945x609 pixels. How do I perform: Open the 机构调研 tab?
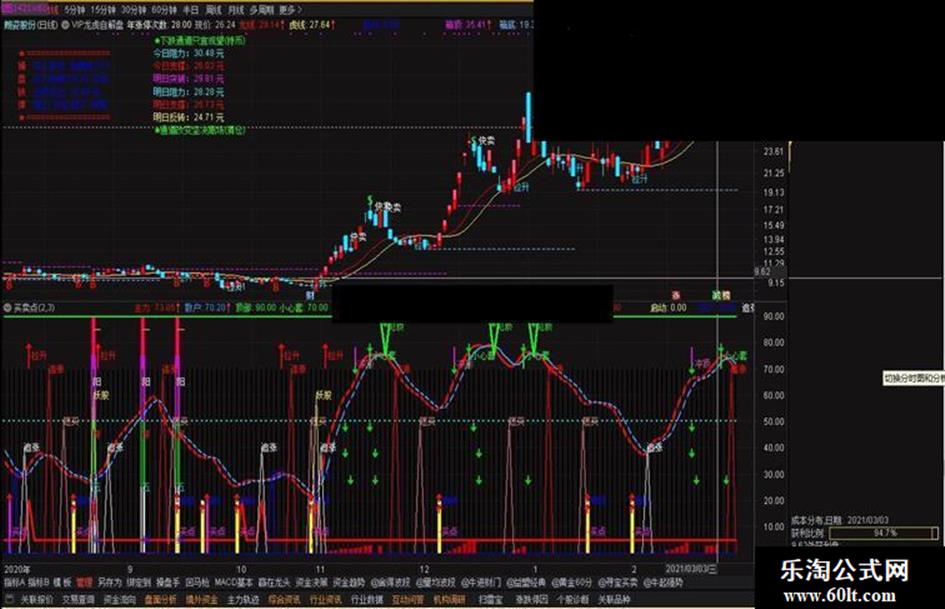point(450,600)
